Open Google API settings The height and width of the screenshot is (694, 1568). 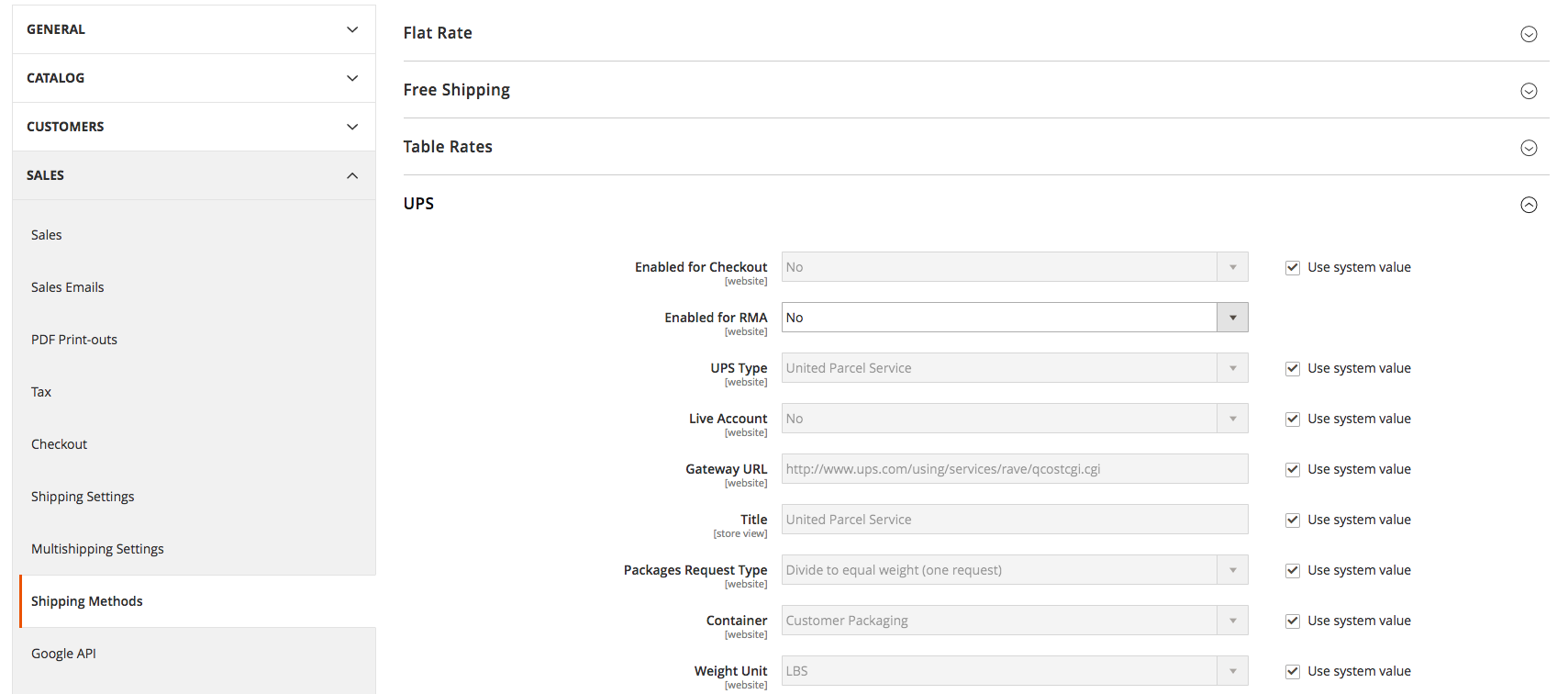(x=63, y=654)
